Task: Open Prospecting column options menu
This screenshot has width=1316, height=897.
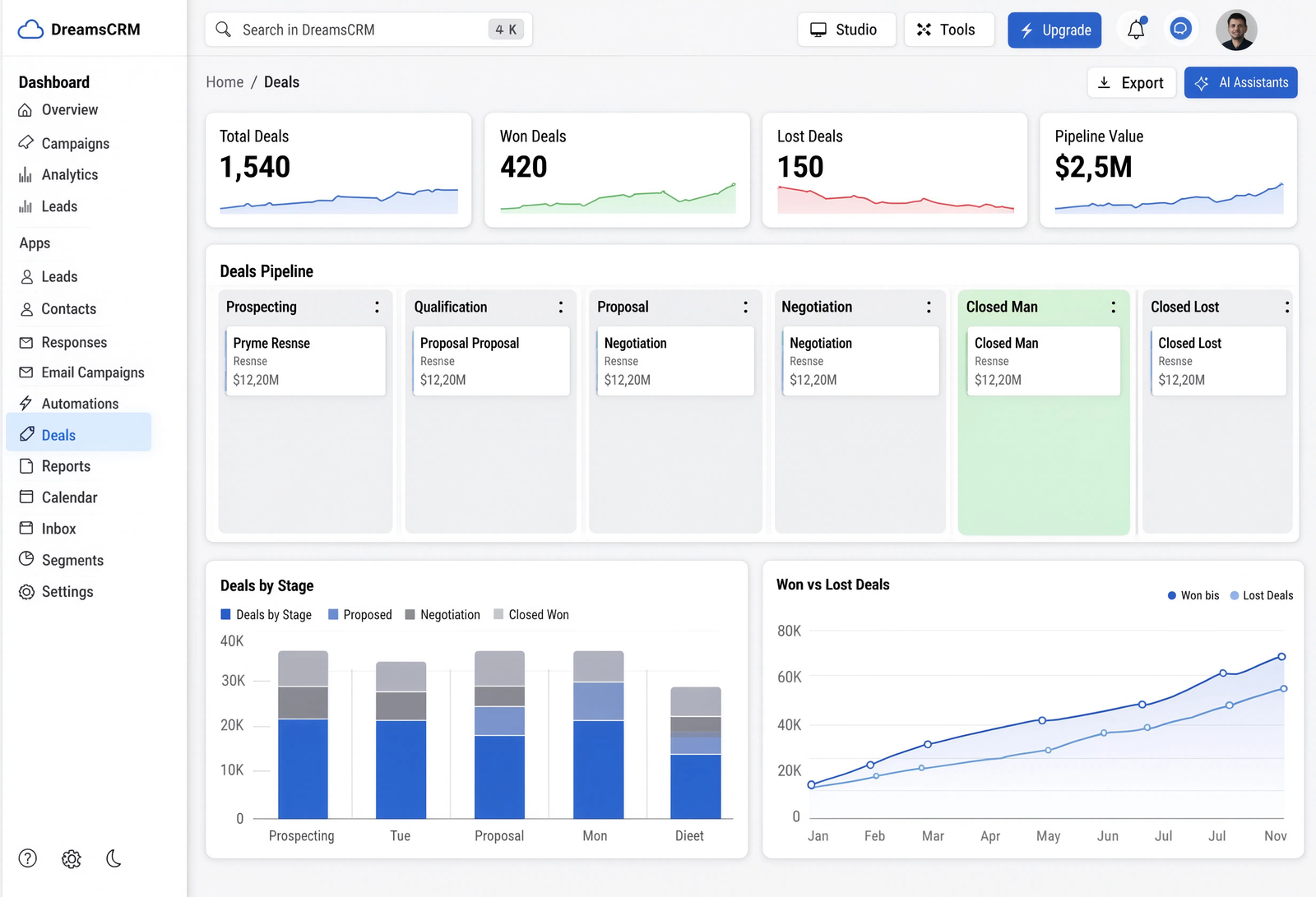Action: (378, 307)
